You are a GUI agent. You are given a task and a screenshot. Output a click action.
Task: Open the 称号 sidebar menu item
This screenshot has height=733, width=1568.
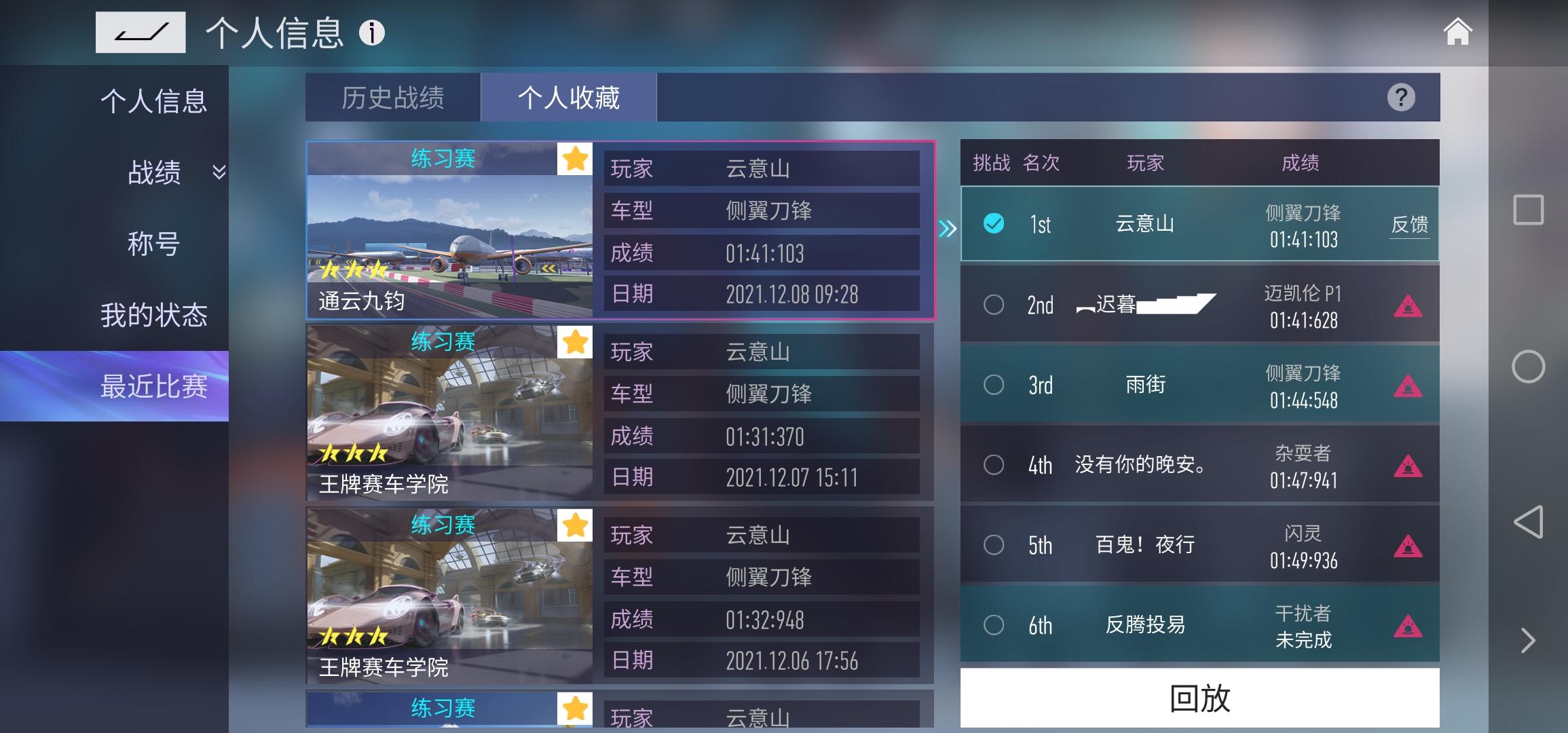point(153,243)
